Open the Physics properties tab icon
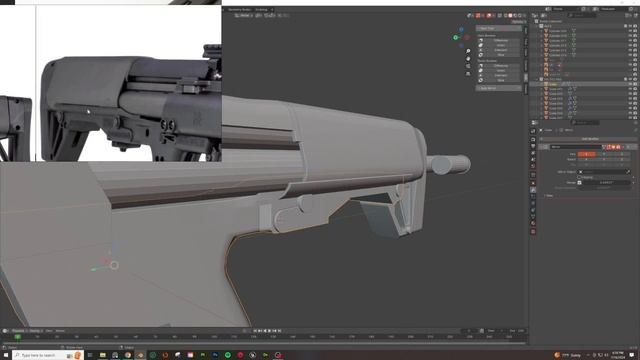Image resolution: width=640 pixels, height=360 pixels. [x=533, y=203]
